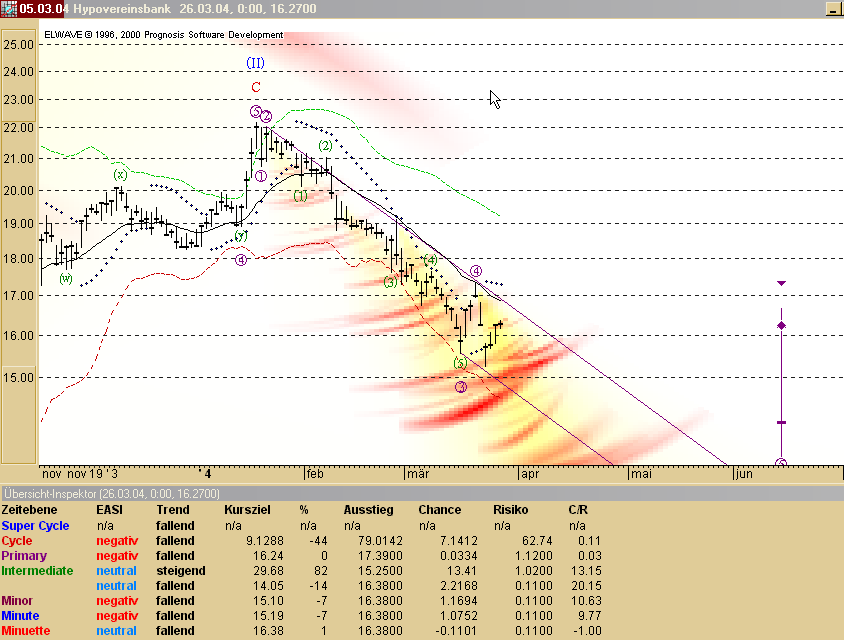Select the Super Cycle row label

point(35,526)
